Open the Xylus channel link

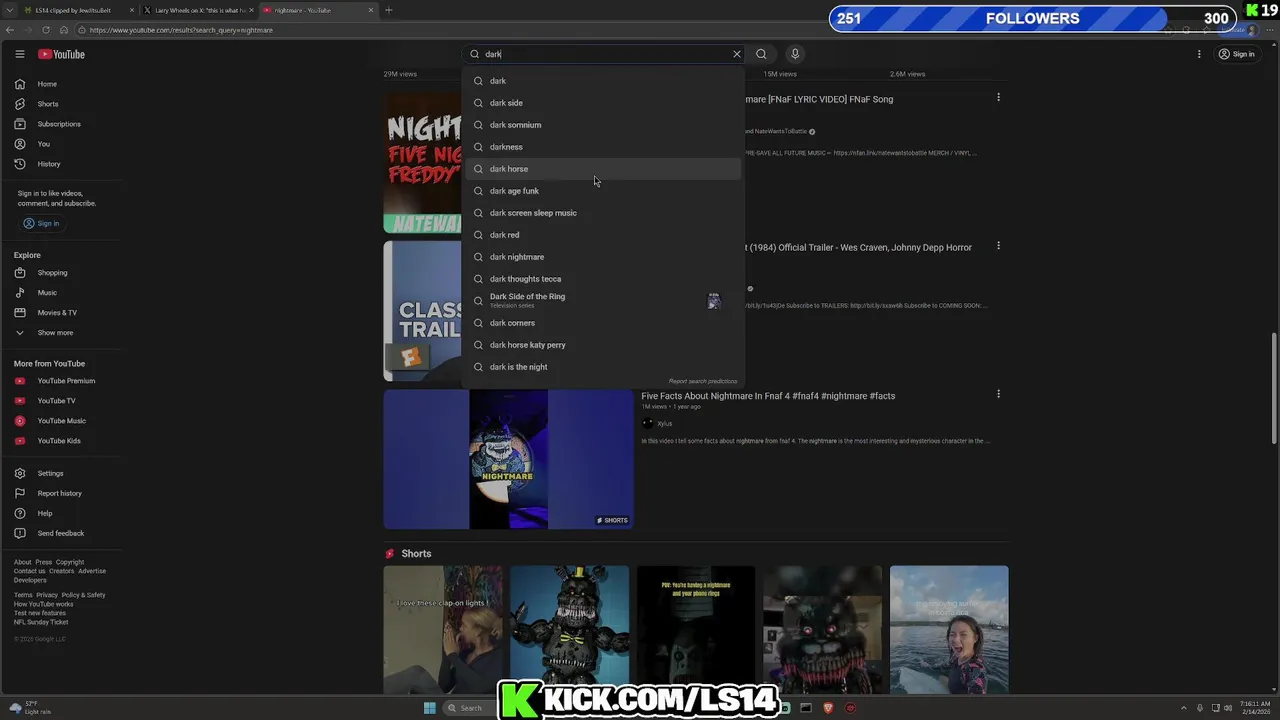tap(664, 423)
